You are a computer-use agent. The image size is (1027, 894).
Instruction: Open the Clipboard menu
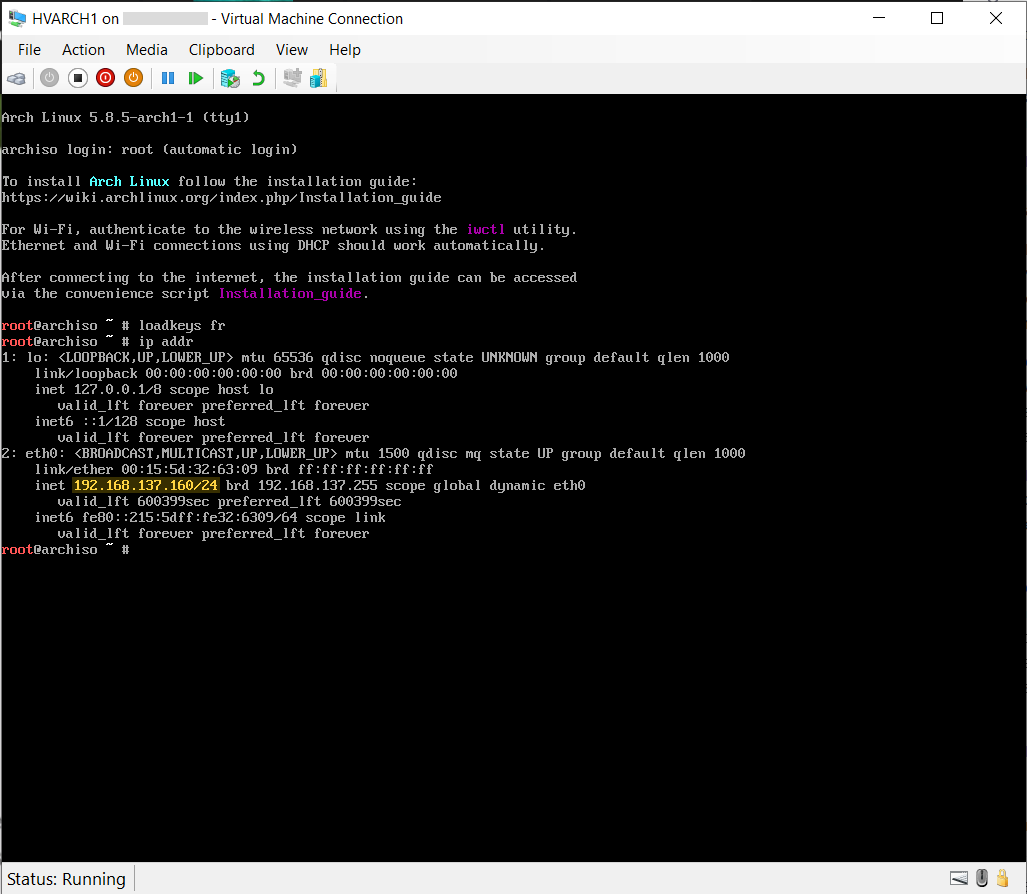[x=221, y=50]
